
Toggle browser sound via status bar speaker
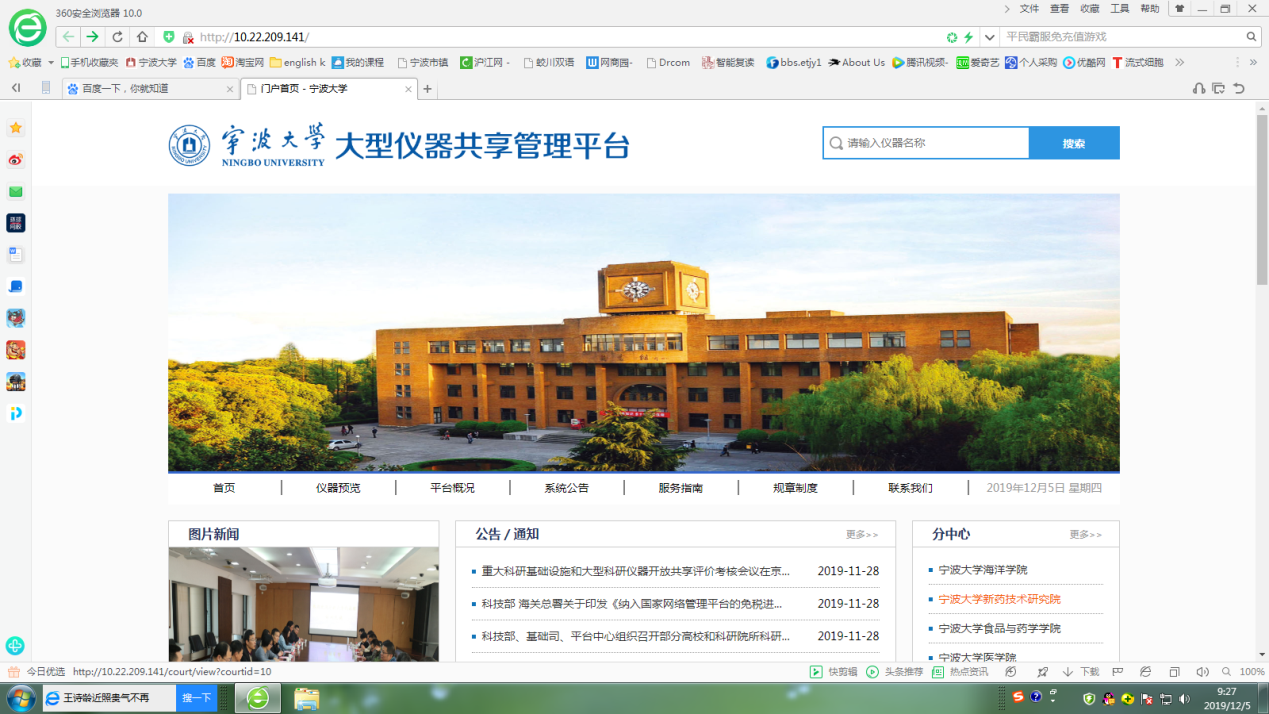pos(1202,672)
